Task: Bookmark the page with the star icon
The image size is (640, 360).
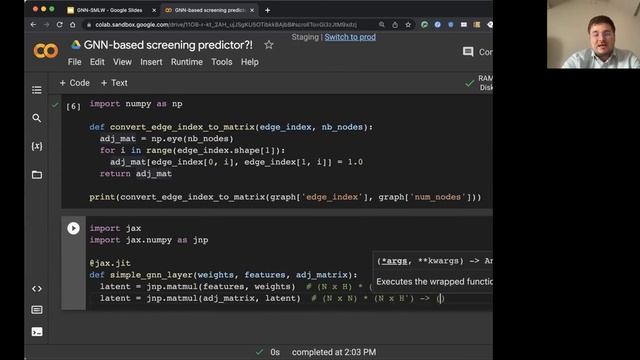Action: point(408,24)
